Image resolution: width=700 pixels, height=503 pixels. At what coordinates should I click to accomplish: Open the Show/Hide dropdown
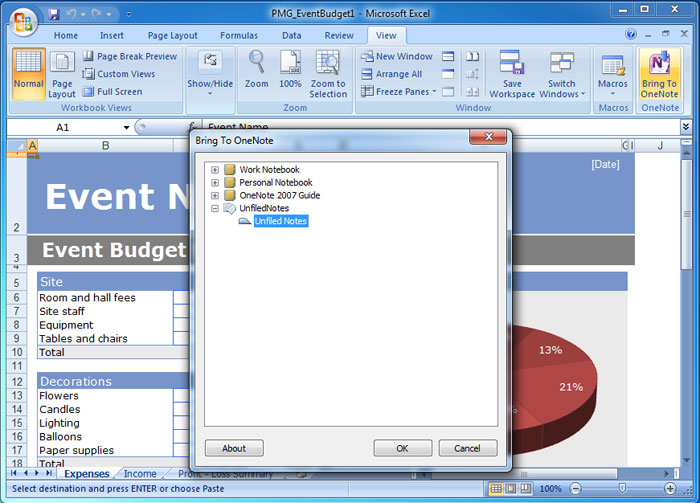[x=210, y=73]
